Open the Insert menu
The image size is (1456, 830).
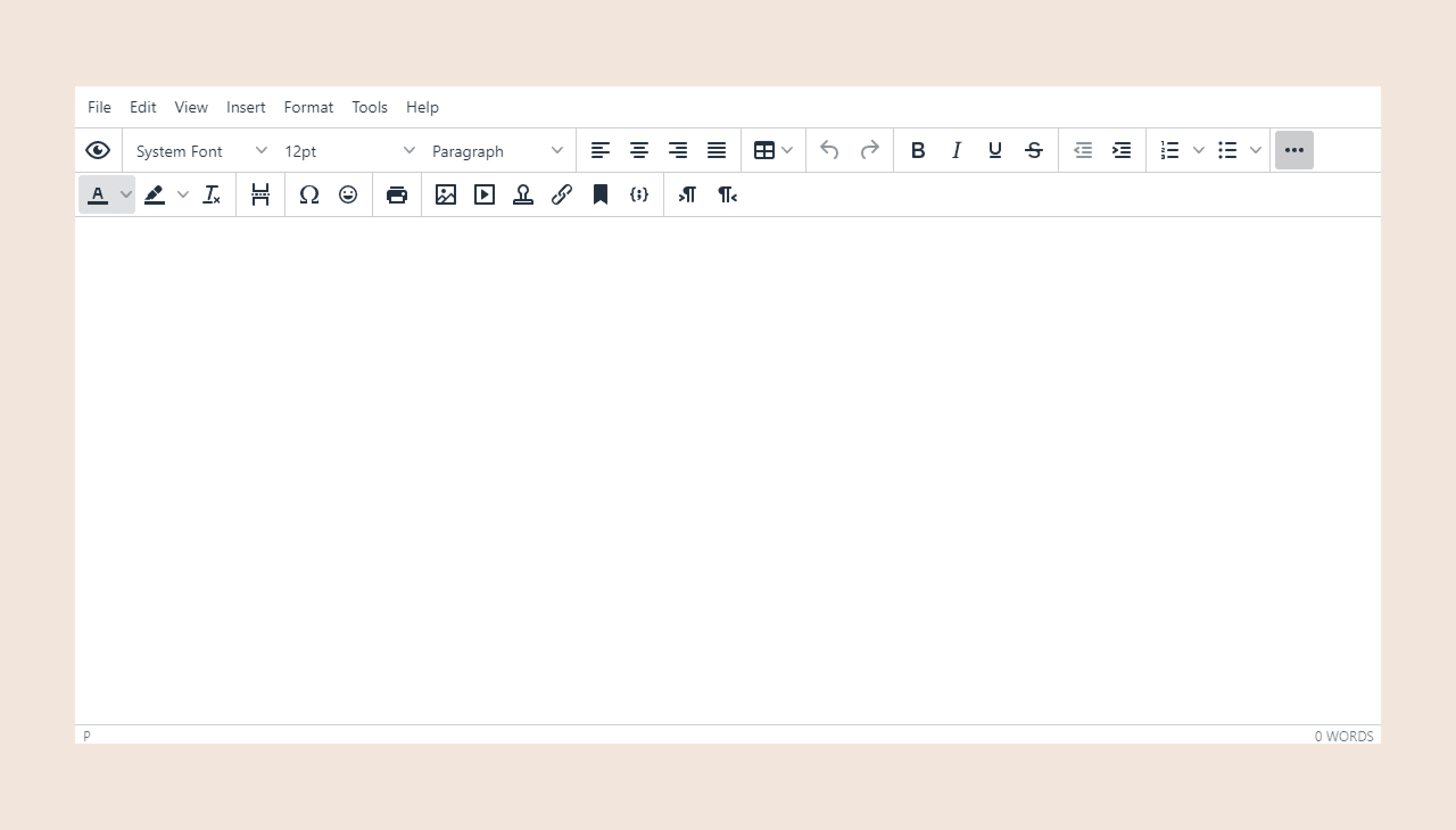click(245, 107)
